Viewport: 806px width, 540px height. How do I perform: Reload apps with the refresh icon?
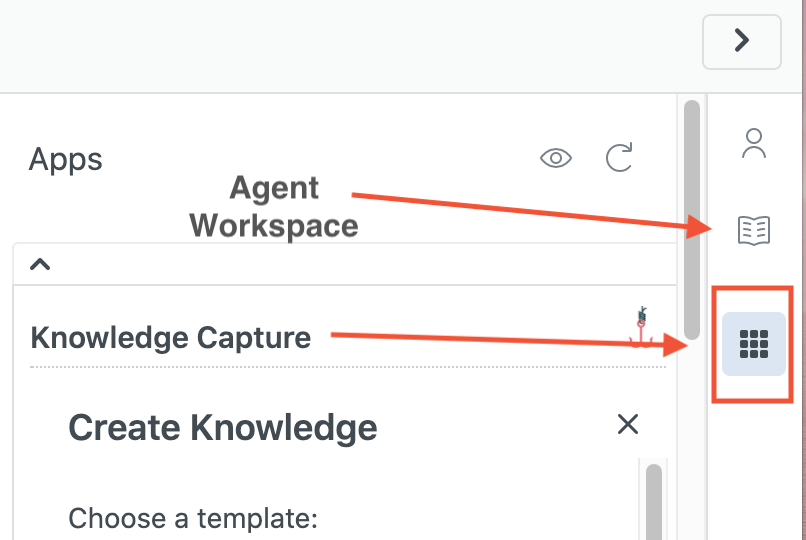(620, 158)
